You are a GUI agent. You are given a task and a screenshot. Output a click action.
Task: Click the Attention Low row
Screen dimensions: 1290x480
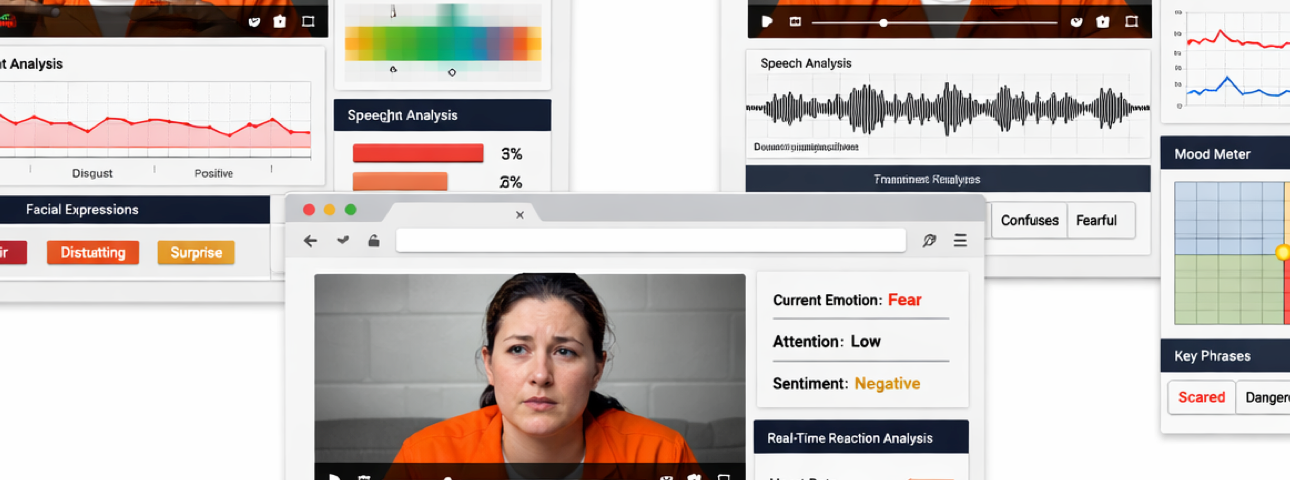861,341
